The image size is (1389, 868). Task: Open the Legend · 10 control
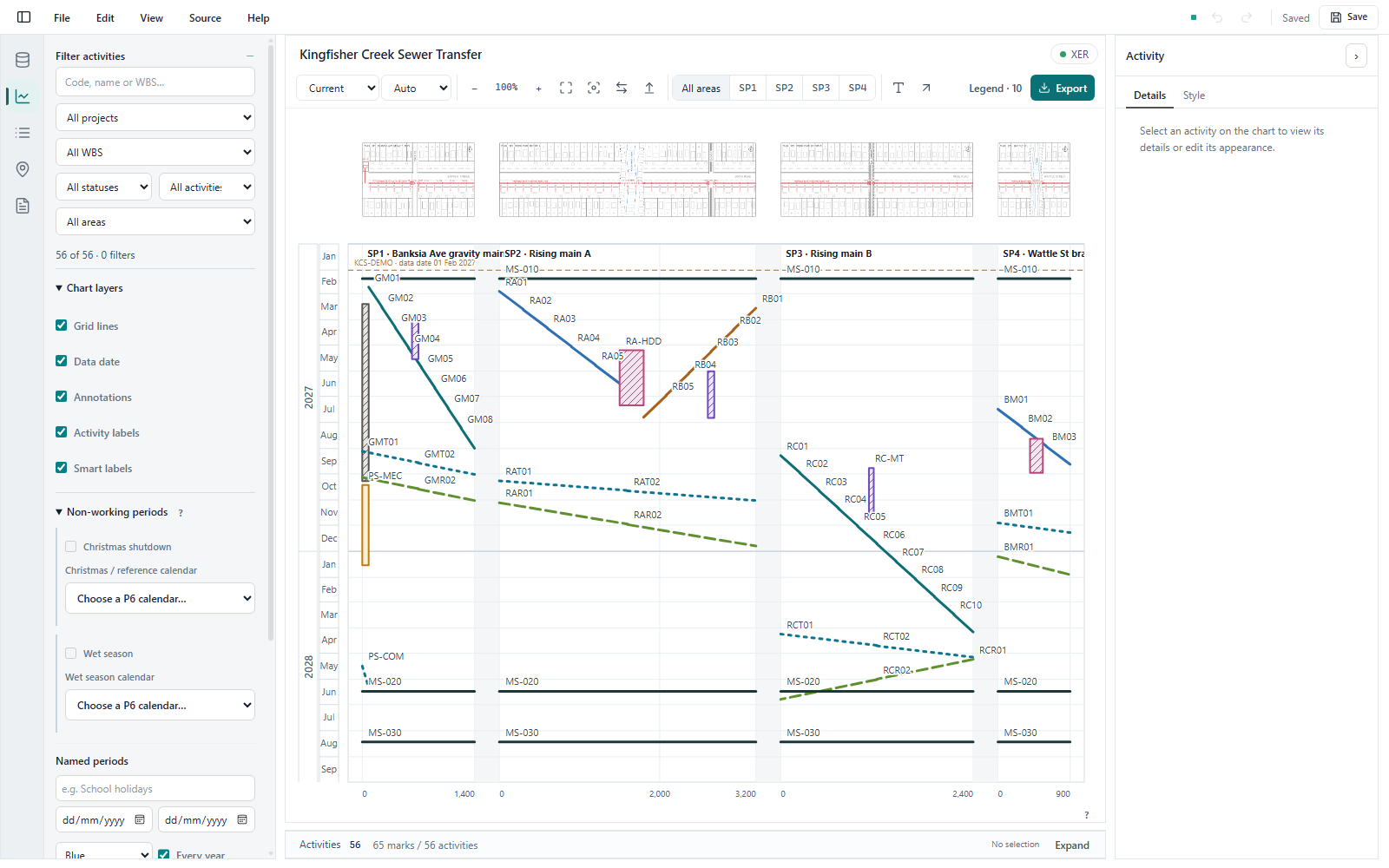pos(995,89)
